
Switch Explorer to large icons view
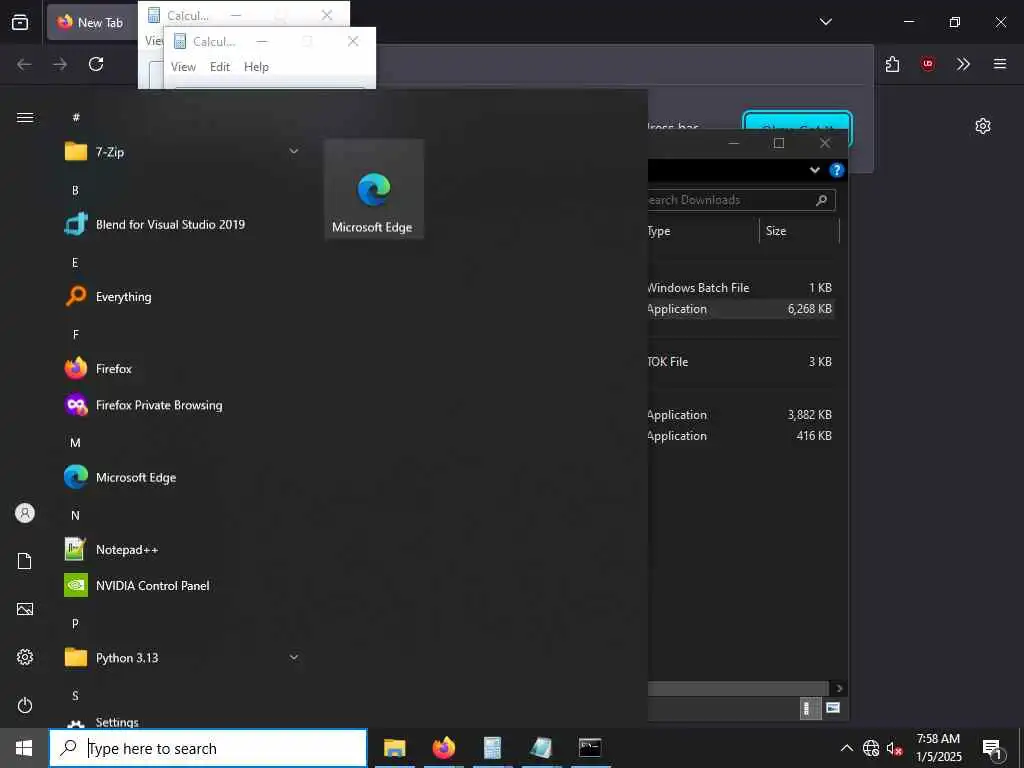tap(833, 708)
